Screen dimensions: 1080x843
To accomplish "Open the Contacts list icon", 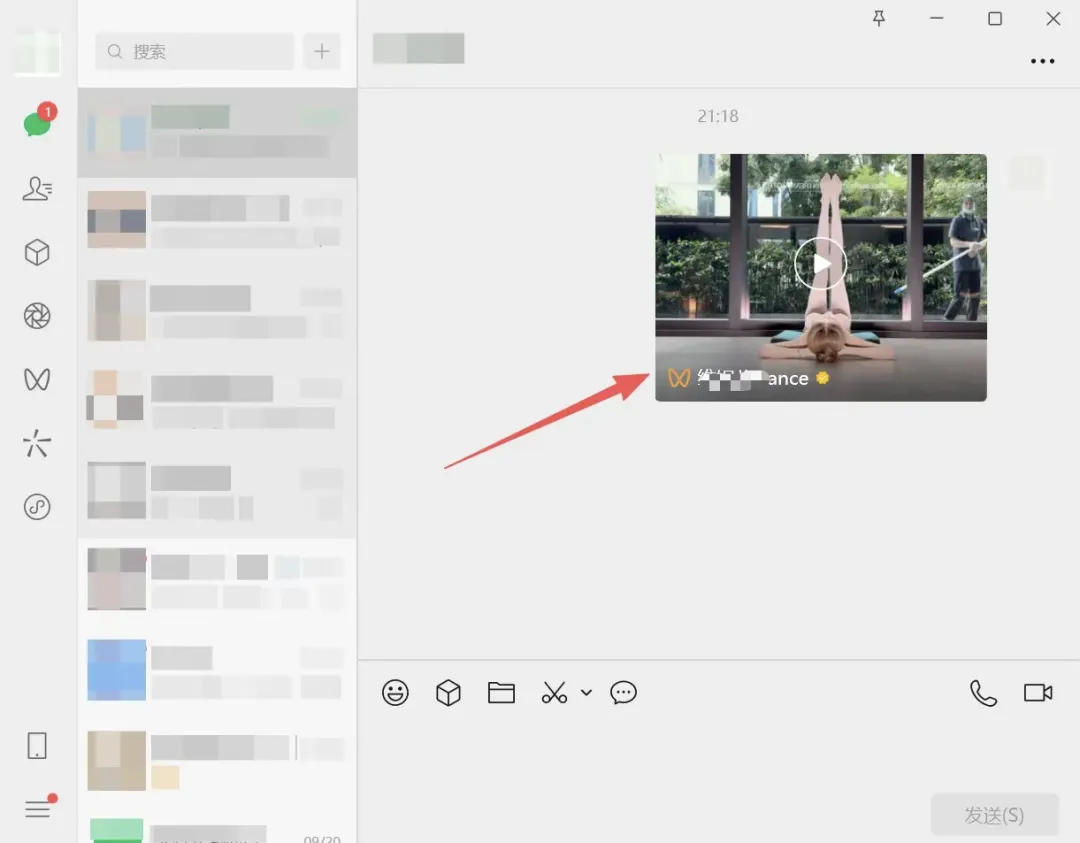I will (x=37, y=188).
